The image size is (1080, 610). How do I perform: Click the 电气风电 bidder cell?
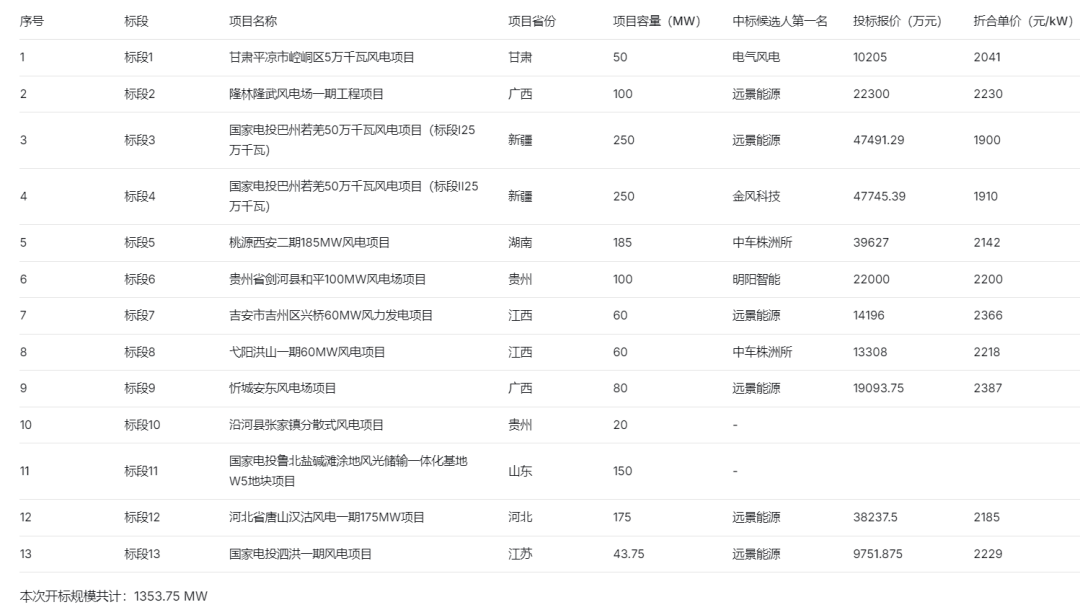pyautogui.click(x=756, y=57)
